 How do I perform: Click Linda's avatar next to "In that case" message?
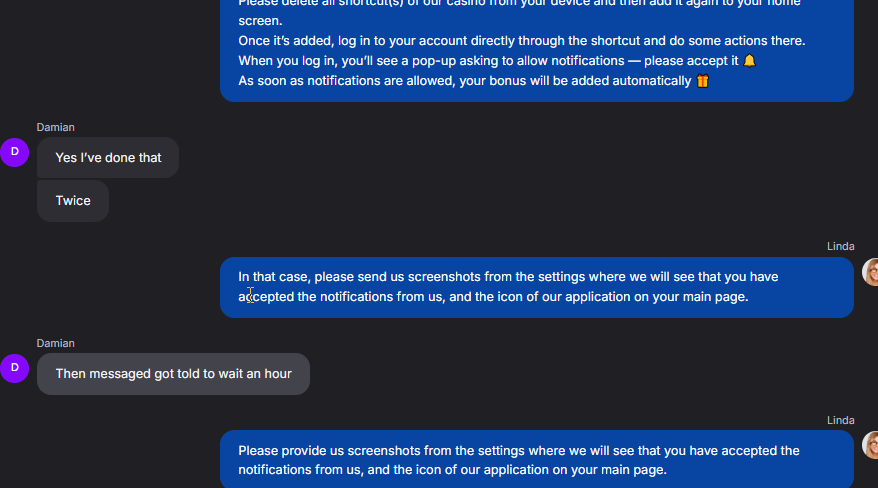pyautogui.click(x=872, y=272)
